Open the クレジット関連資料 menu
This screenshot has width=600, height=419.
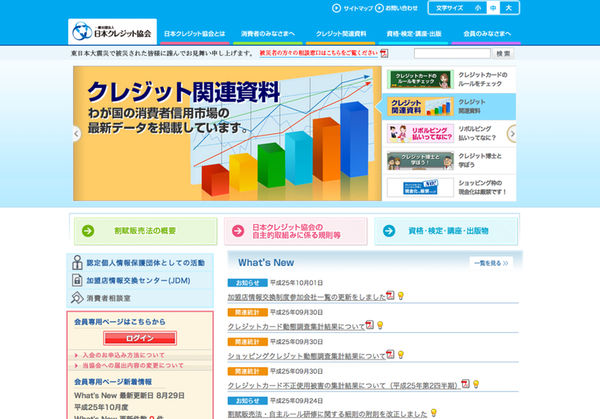click(x=341, y=34)
